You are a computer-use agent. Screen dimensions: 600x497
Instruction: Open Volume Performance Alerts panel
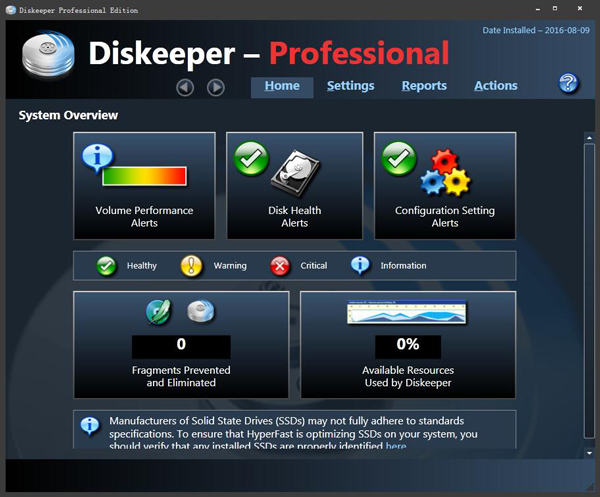point(144,186)
